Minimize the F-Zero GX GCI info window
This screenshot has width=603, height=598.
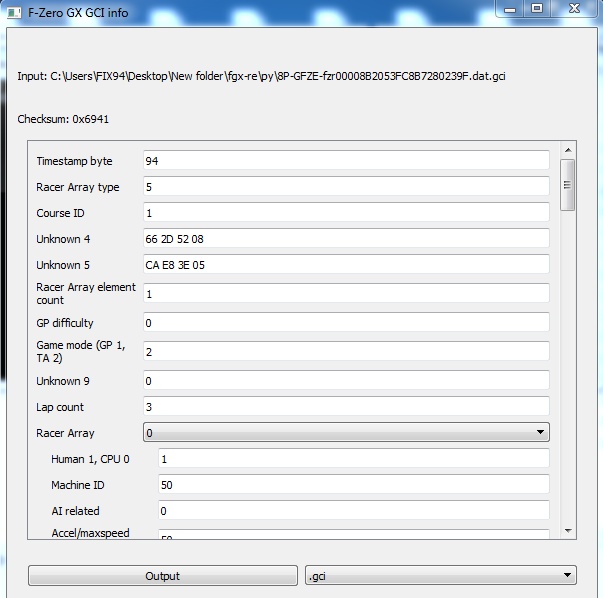coord(510,9)
